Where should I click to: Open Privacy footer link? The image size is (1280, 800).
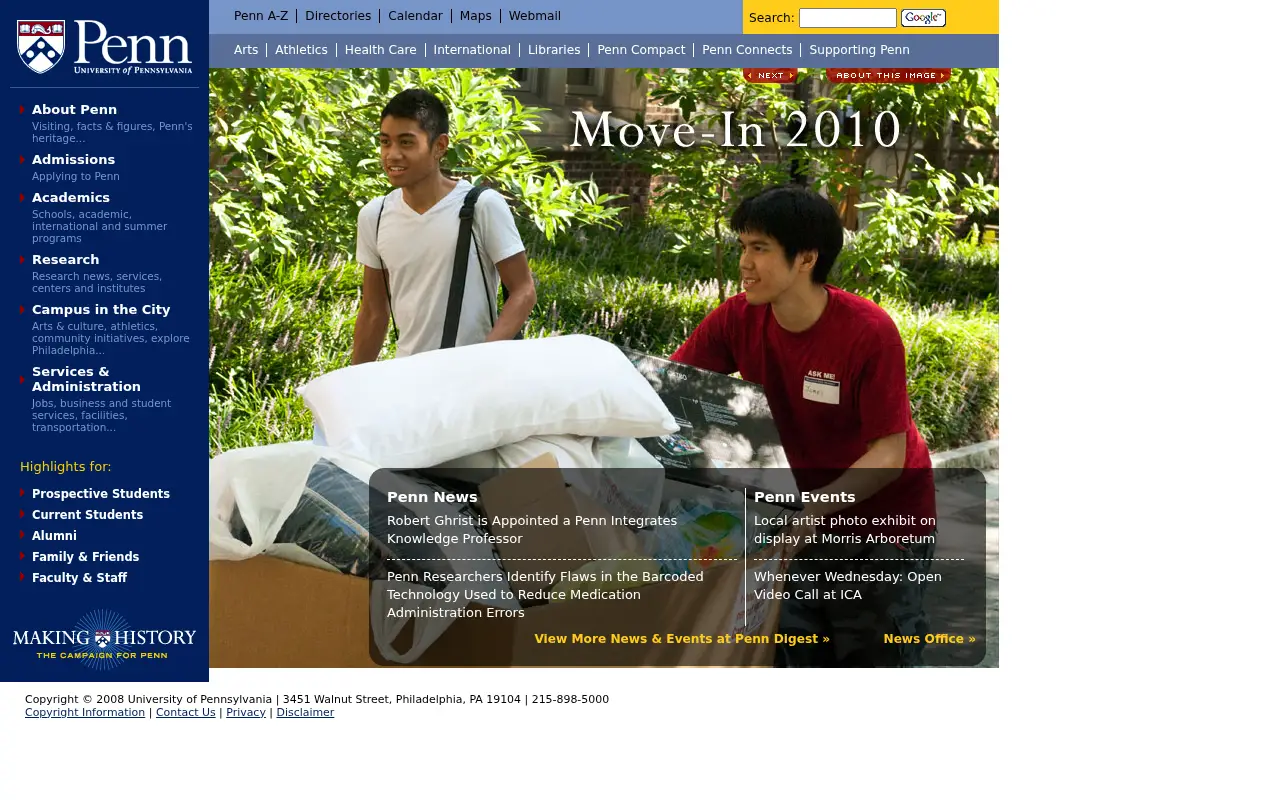(246, 713)
